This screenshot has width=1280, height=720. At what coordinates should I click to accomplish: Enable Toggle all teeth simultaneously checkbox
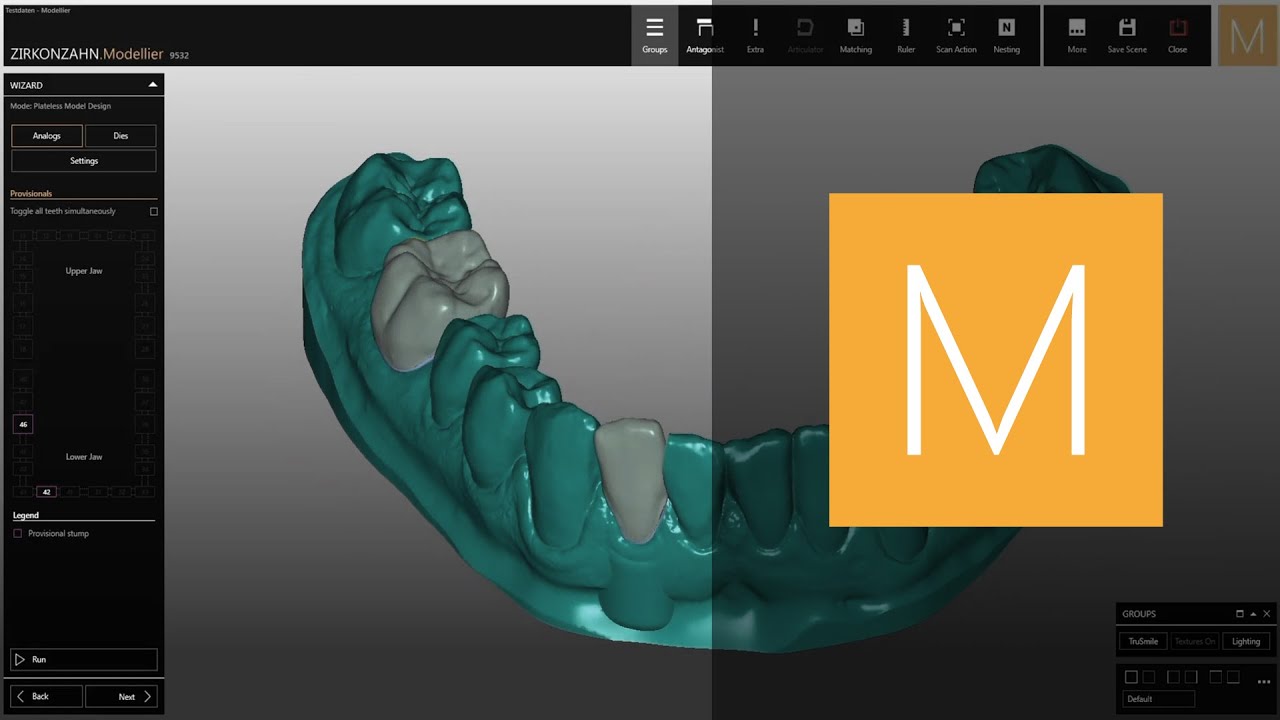(154, 211)
